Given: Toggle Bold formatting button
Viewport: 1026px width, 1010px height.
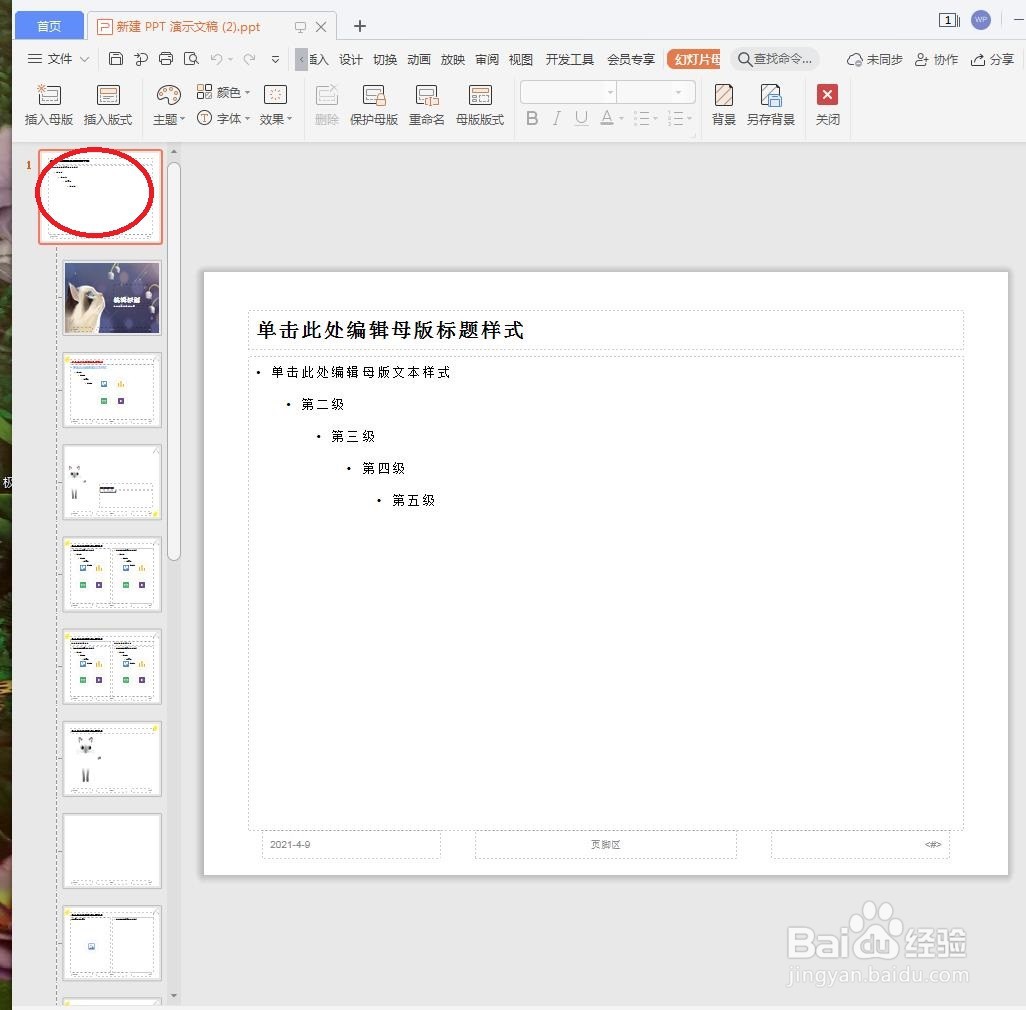Looking at the screenshot, I should click(x=532, y=118).
